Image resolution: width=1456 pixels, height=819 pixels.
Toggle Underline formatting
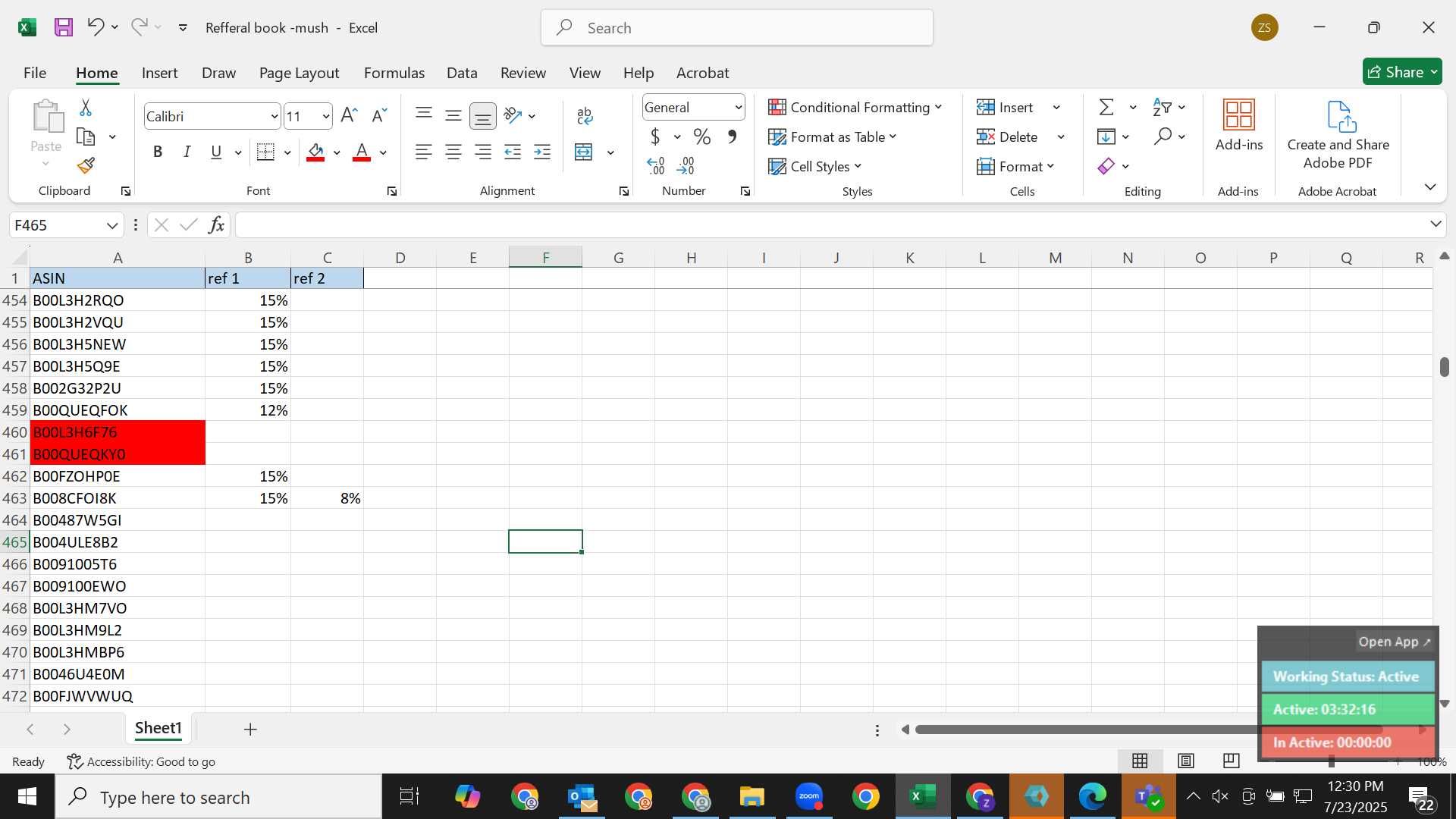pos(216,152)
